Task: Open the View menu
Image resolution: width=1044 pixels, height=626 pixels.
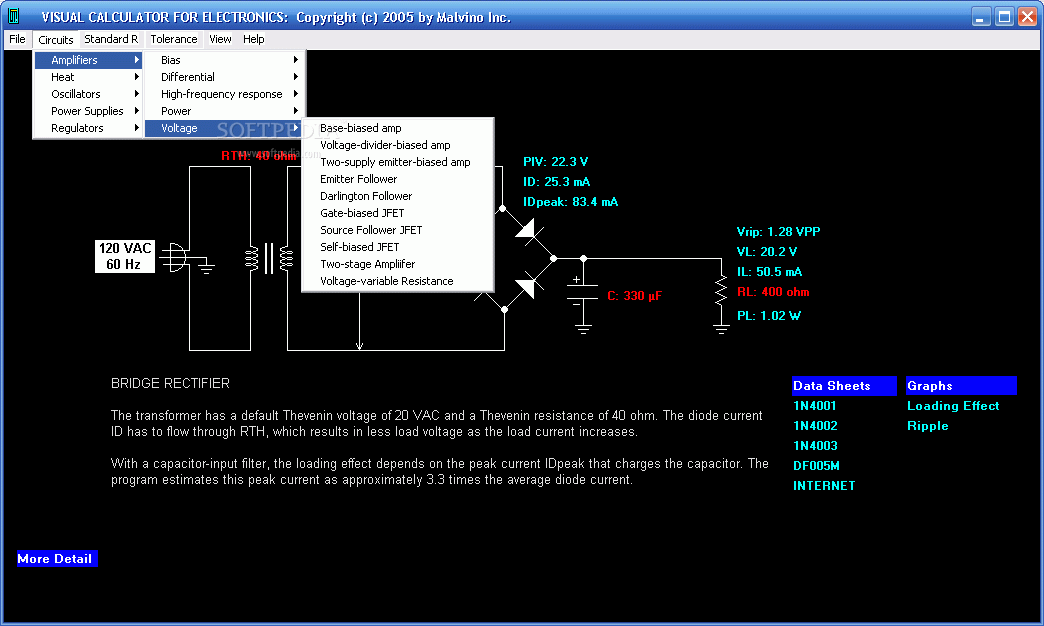Action: tap(220, 39)
